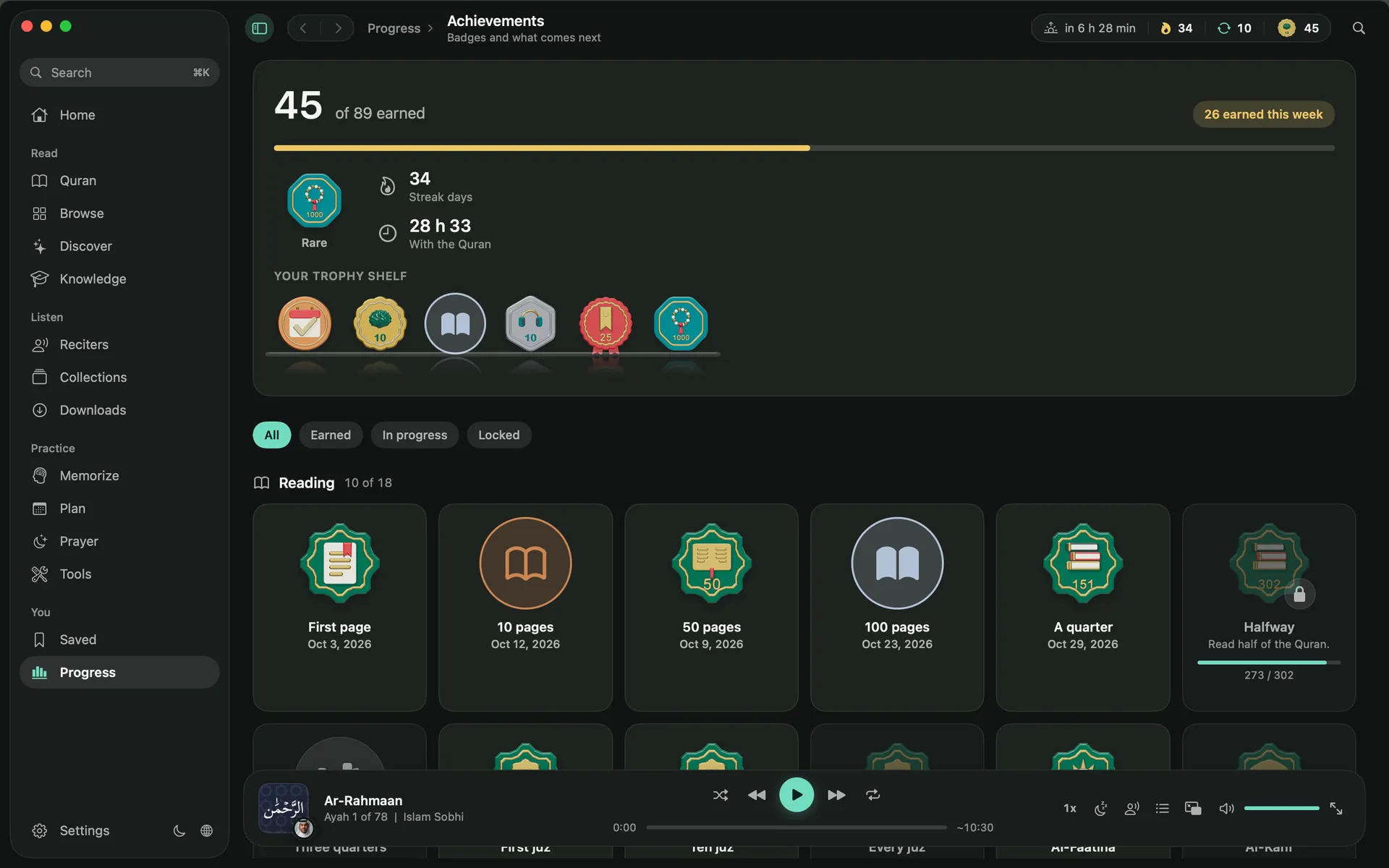Expand the player to full screen
The image size is (1389, 868).
tap(1336, 808)
